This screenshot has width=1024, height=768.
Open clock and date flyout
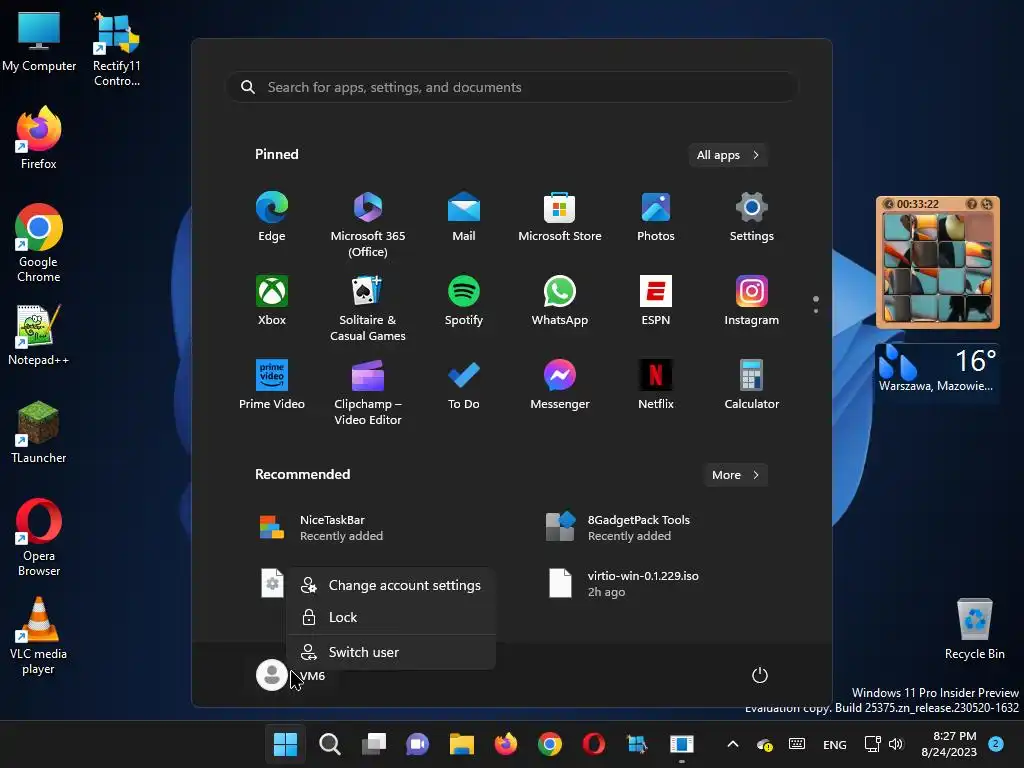coord(949,744)
